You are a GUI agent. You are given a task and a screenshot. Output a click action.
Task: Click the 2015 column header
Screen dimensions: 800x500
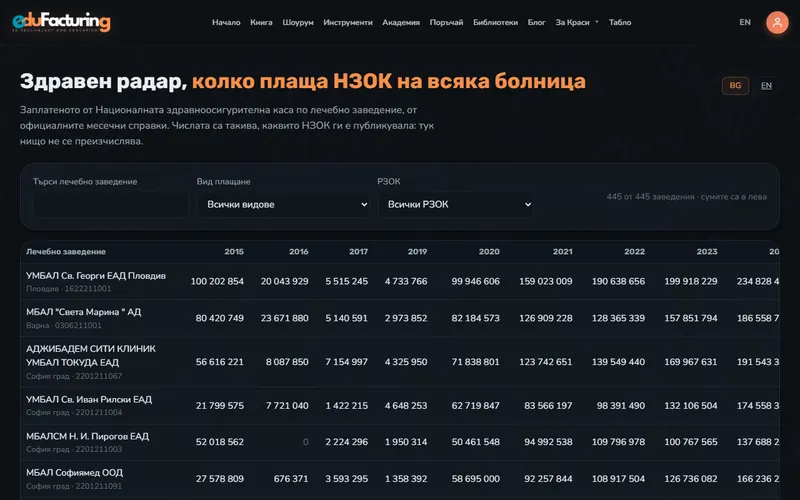(x=234, y=252)
